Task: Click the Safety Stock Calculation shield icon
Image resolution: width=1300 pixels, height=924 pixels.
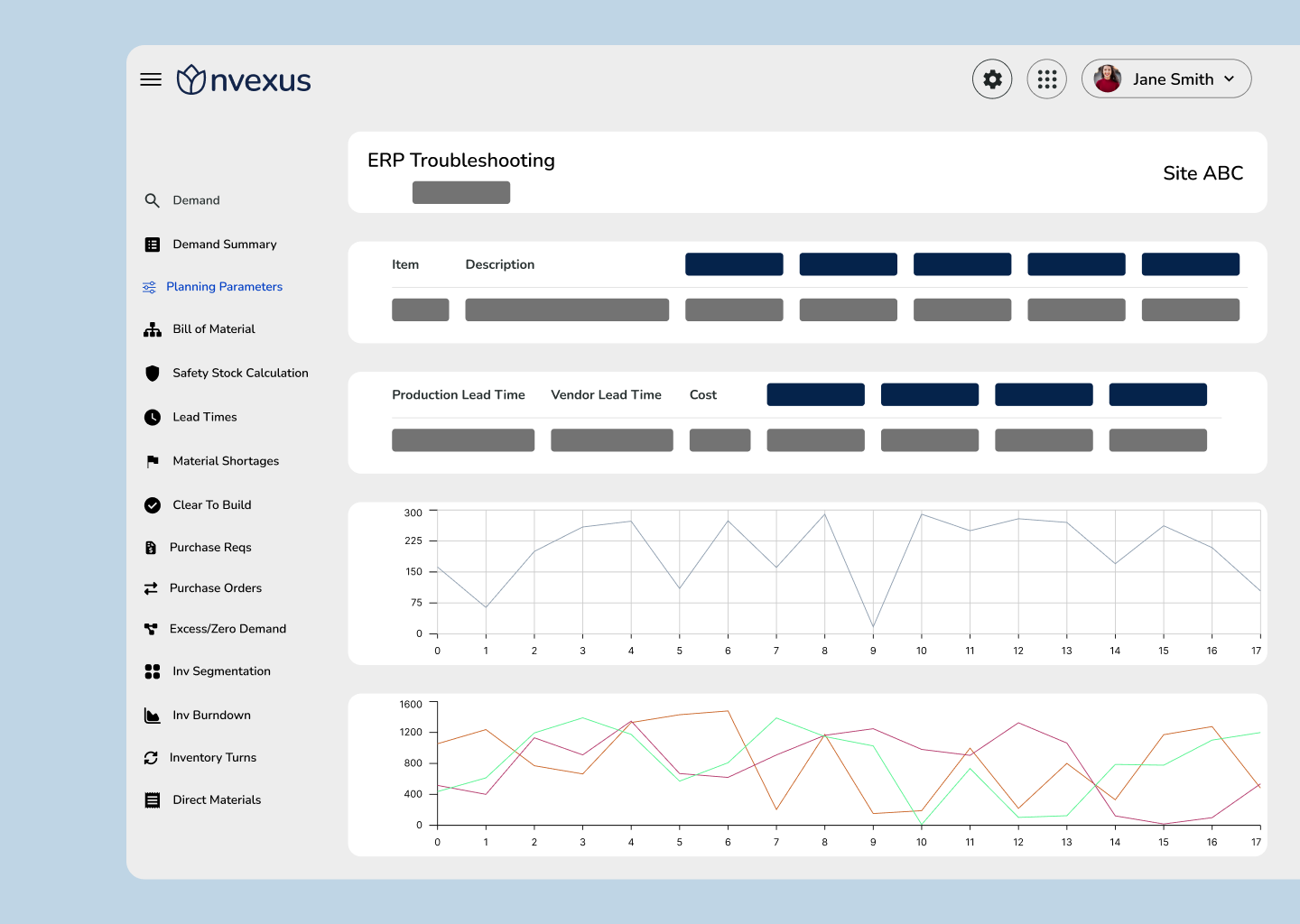Action: pos(153,374)
